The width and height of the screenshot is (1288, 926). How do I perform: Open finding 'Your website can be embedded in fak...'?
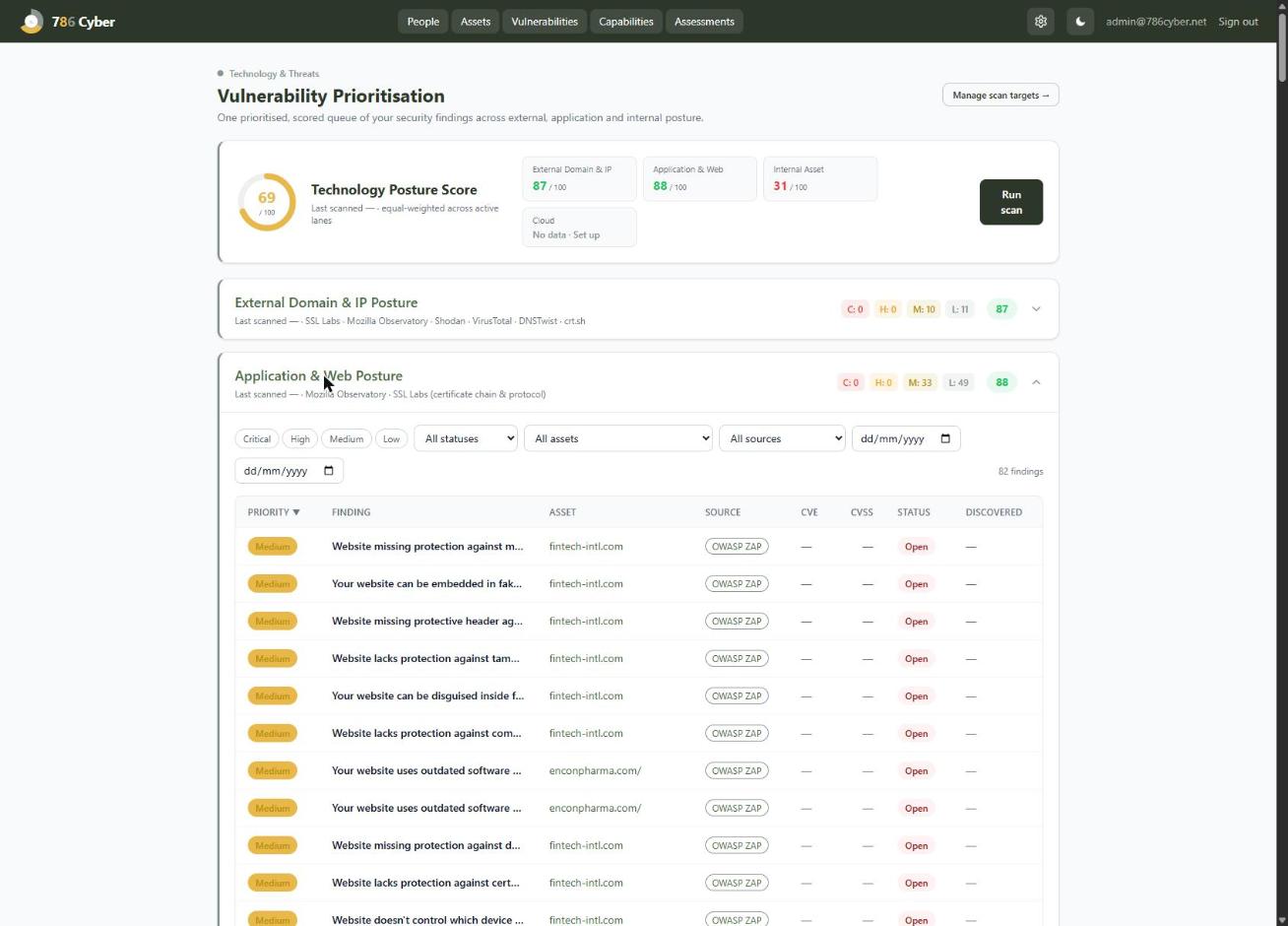426,583
